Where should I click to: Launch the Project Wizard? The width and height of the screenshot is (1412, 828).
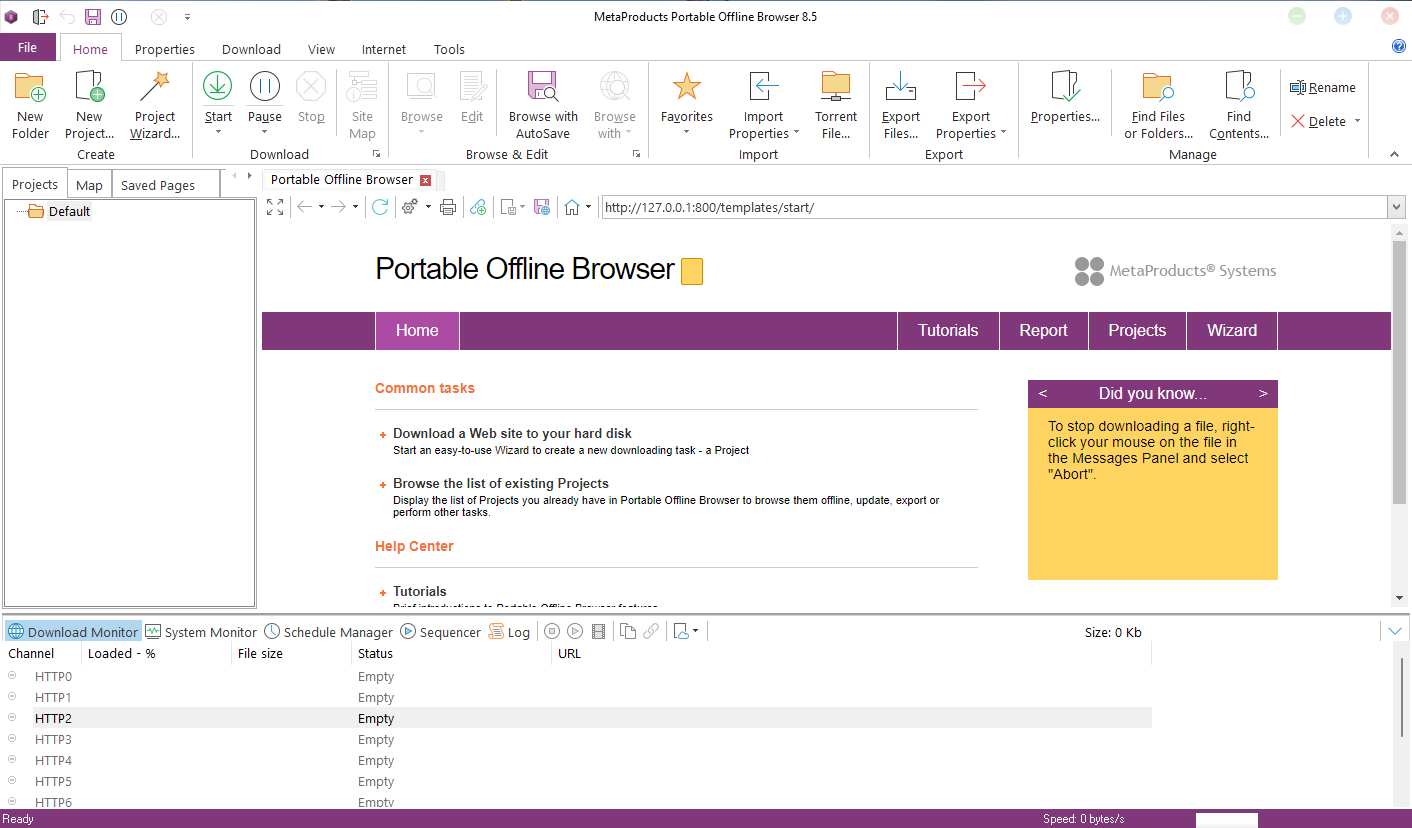click(155, 105)
